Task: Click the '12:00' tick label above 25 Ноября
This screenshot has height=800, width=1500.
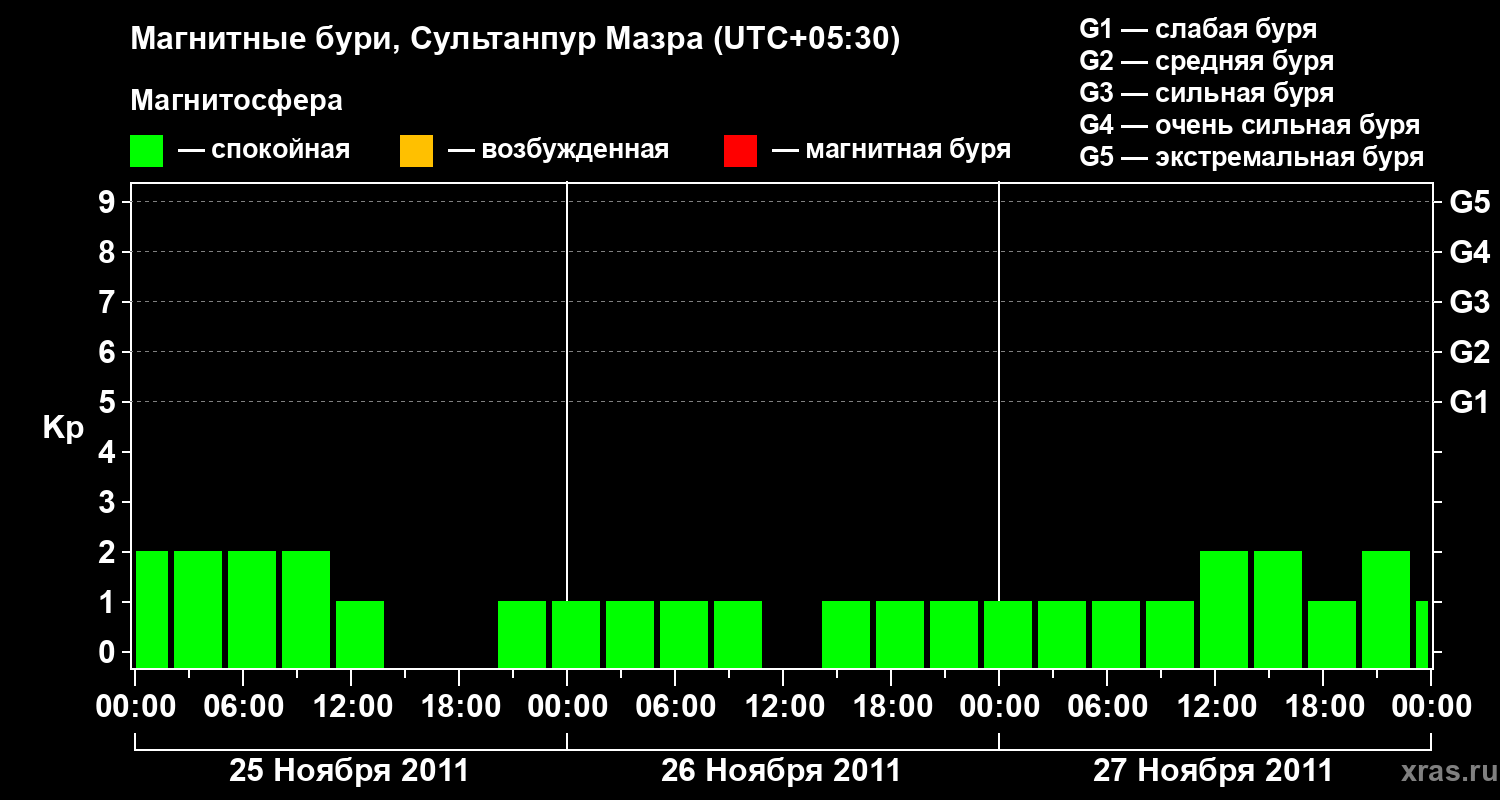Action: (351, 707)
